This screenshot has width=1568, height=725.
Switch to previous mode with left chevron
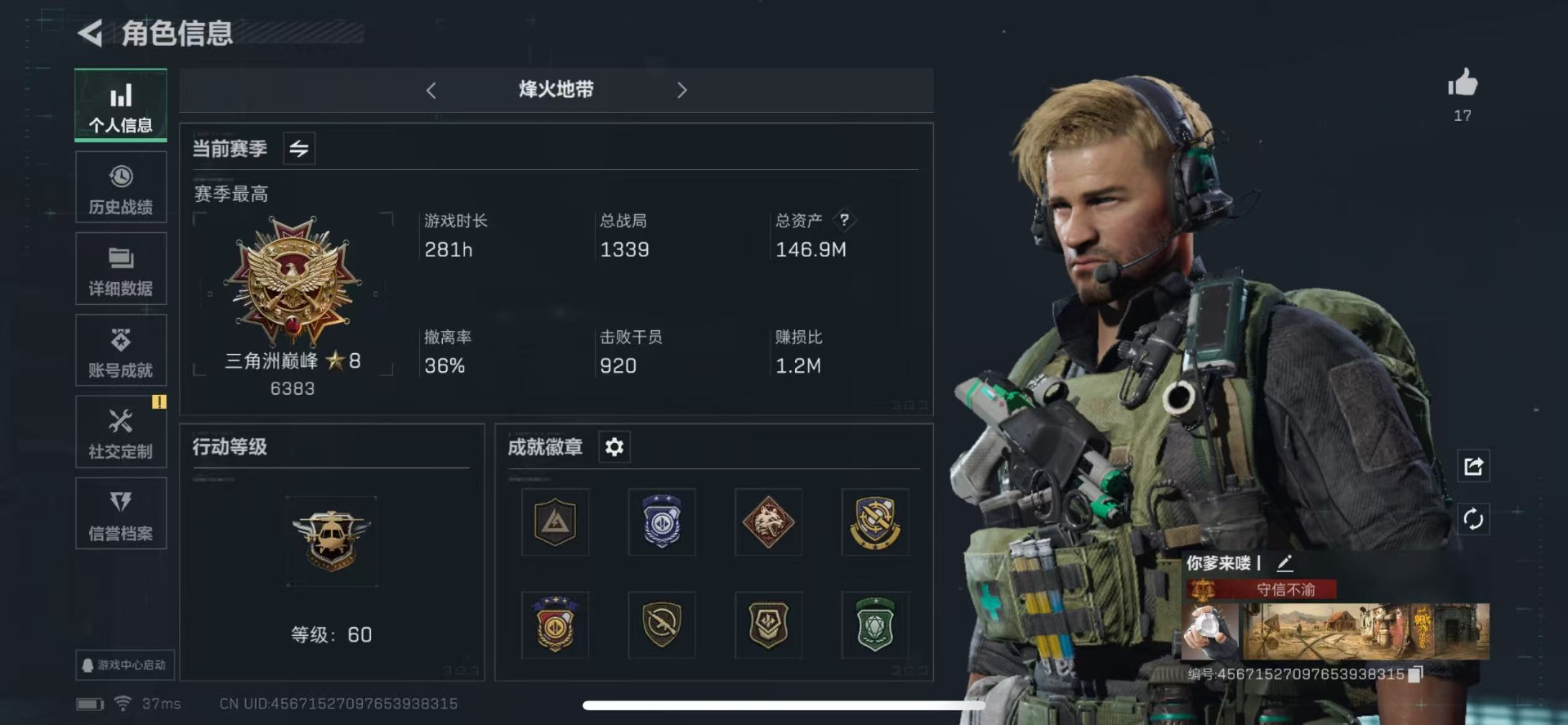[x=431, y=90]
